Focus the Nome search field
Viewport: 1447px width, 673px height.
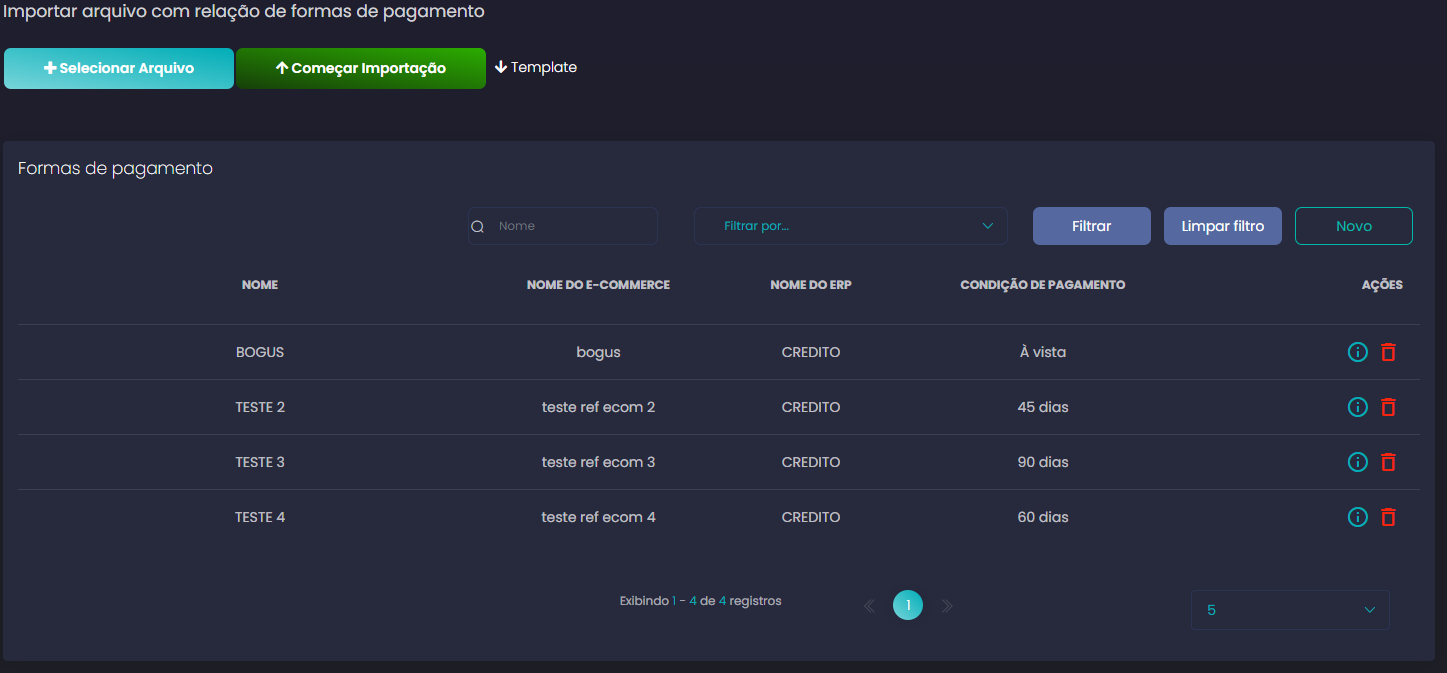[563, 226]
